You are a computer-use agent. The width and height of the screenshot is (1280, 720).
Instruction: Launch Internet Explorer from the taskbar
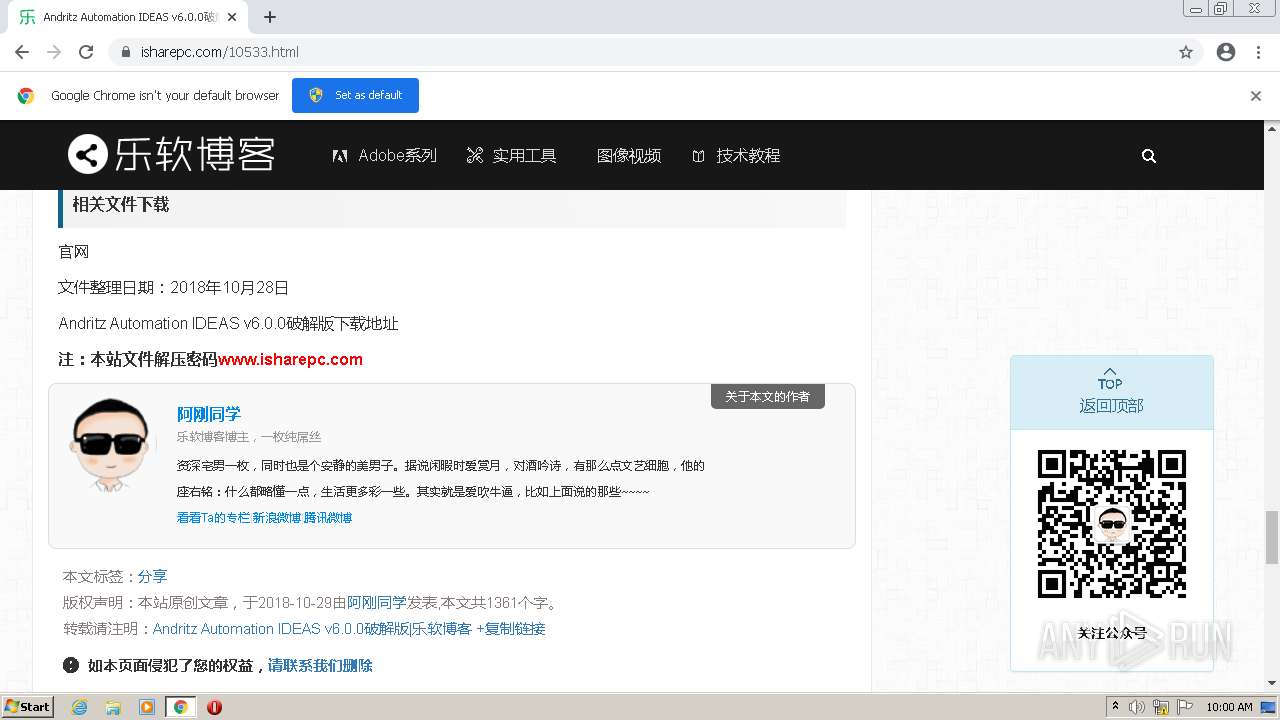[80, 707]
